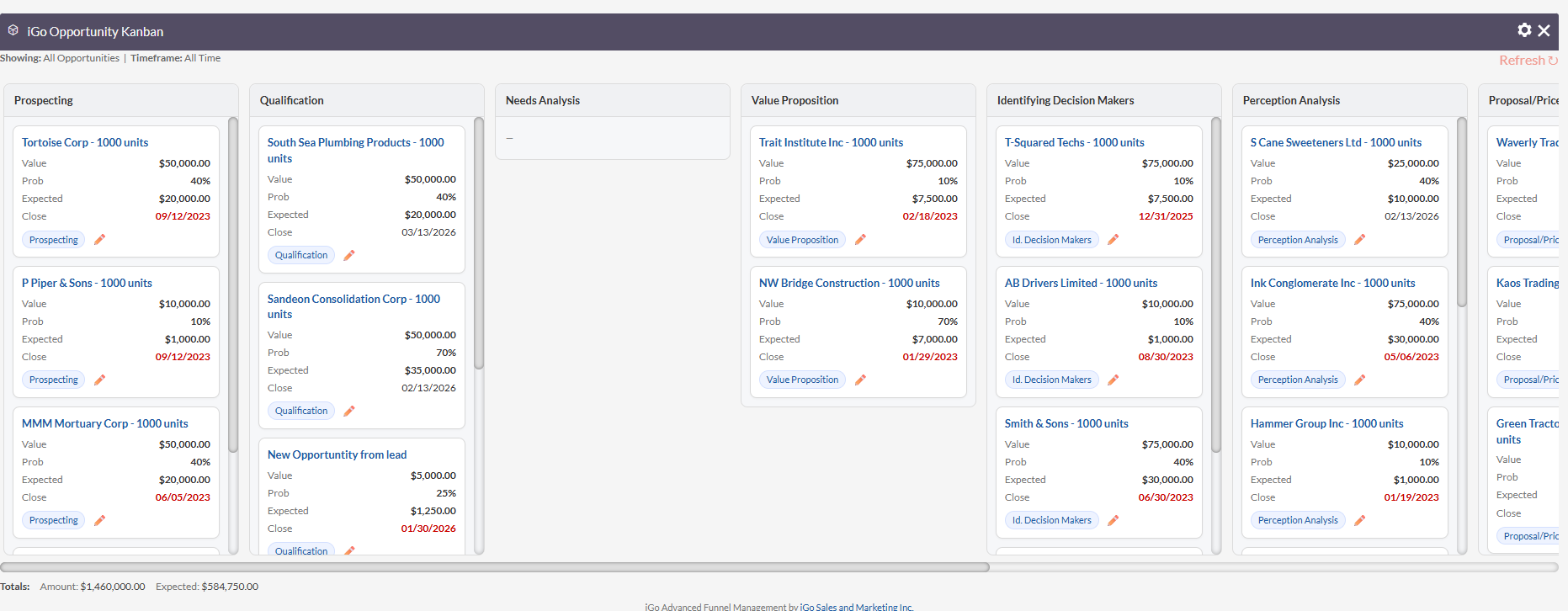Viewport: 1568px width, 611px height.
Task: Click pencil icon on Smith & Sons card
Action: coord(1113,521)
